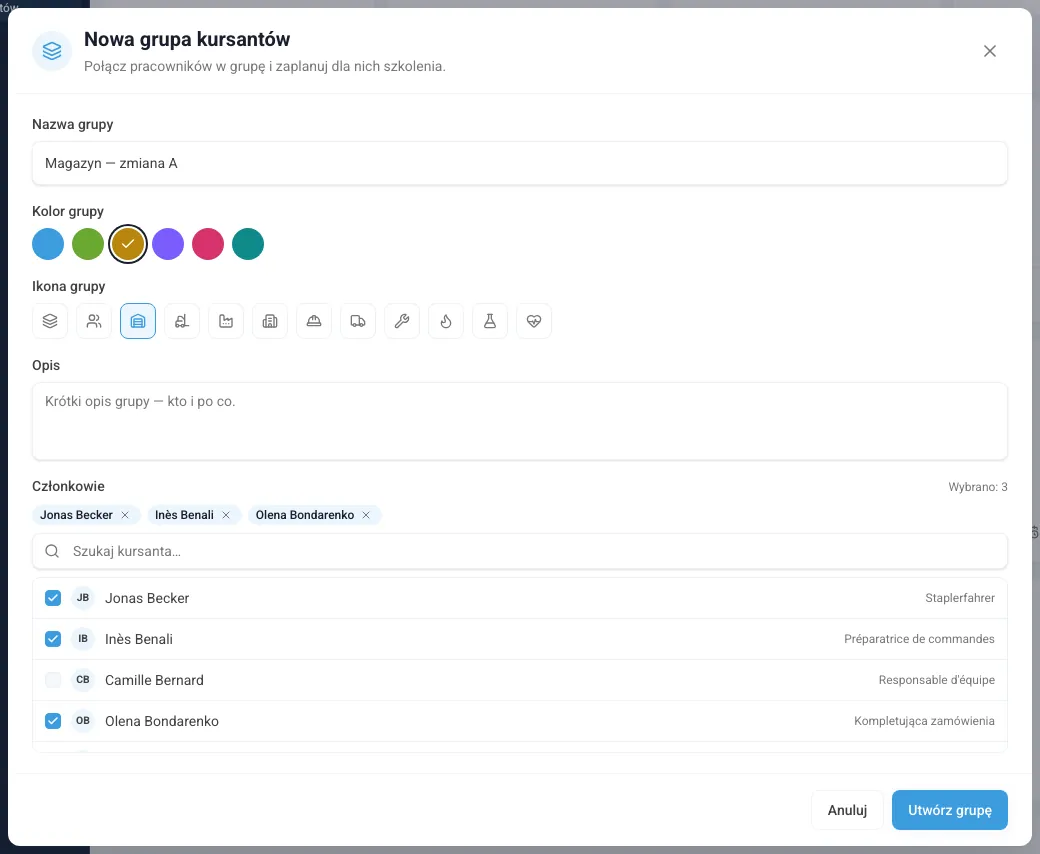Image resolution: width=1040 pixels, height=854 pixels.
Task: Select the purple group color
Action: (168, 244)
